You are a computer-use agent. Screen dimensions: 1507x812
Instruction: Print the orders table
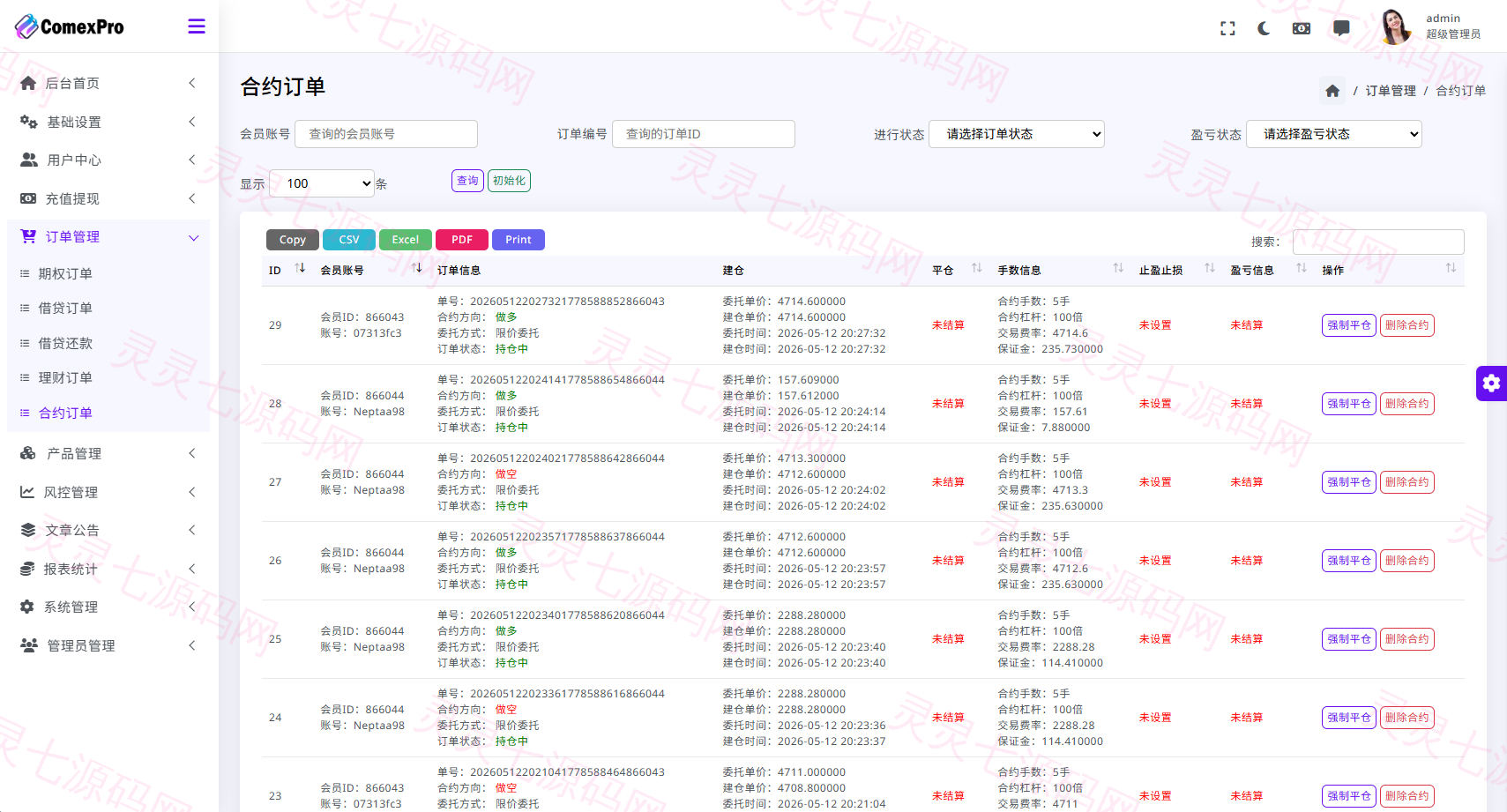point(518,240)
